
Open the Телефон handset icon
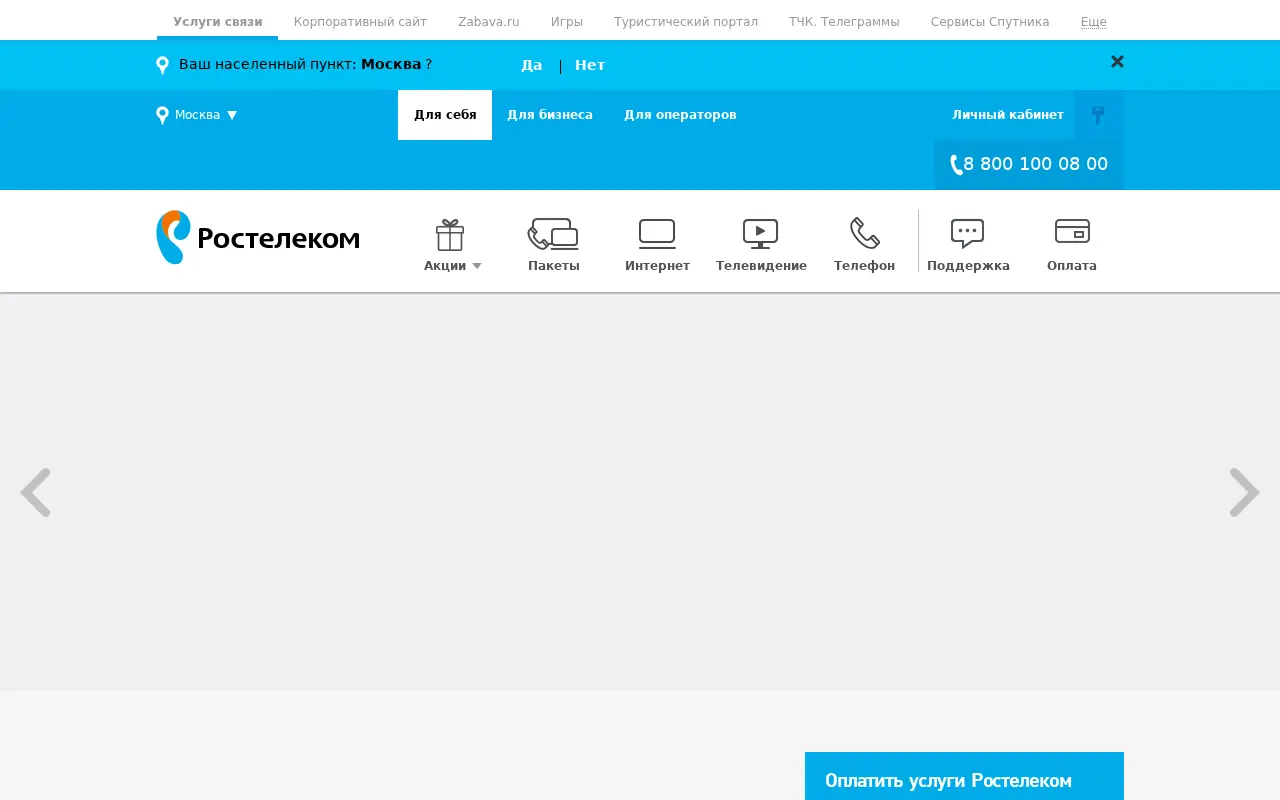864,233
